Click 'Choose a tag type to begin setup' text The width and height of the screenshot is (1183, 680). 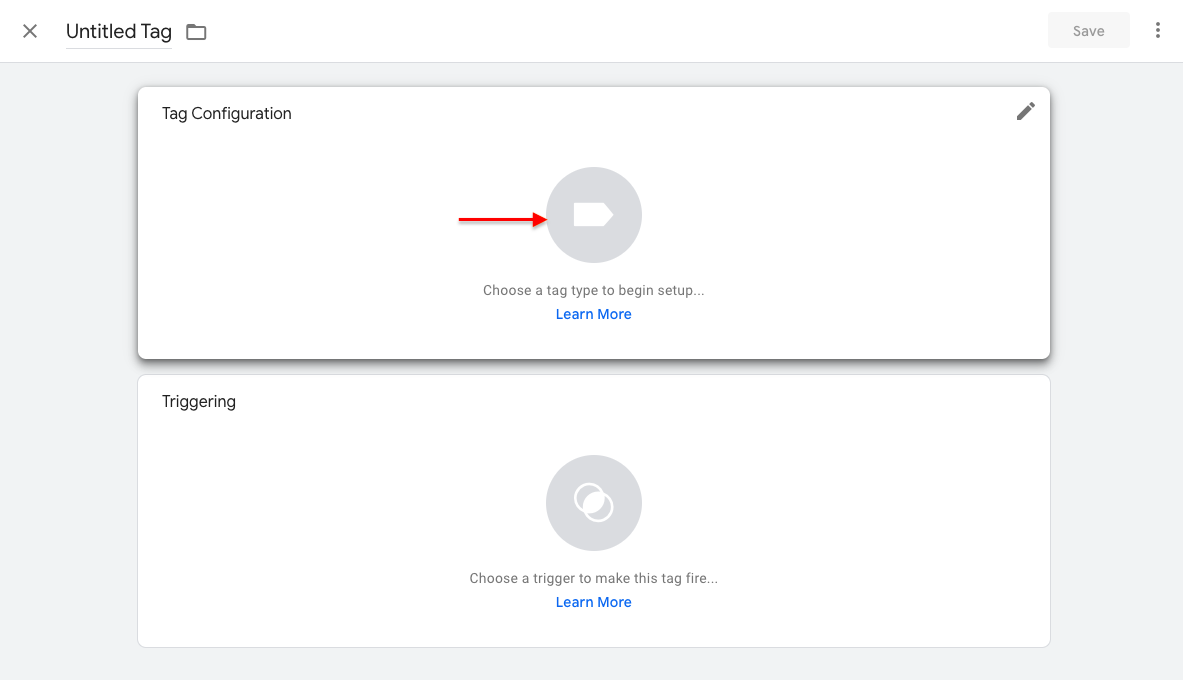(x=593, y=289)
